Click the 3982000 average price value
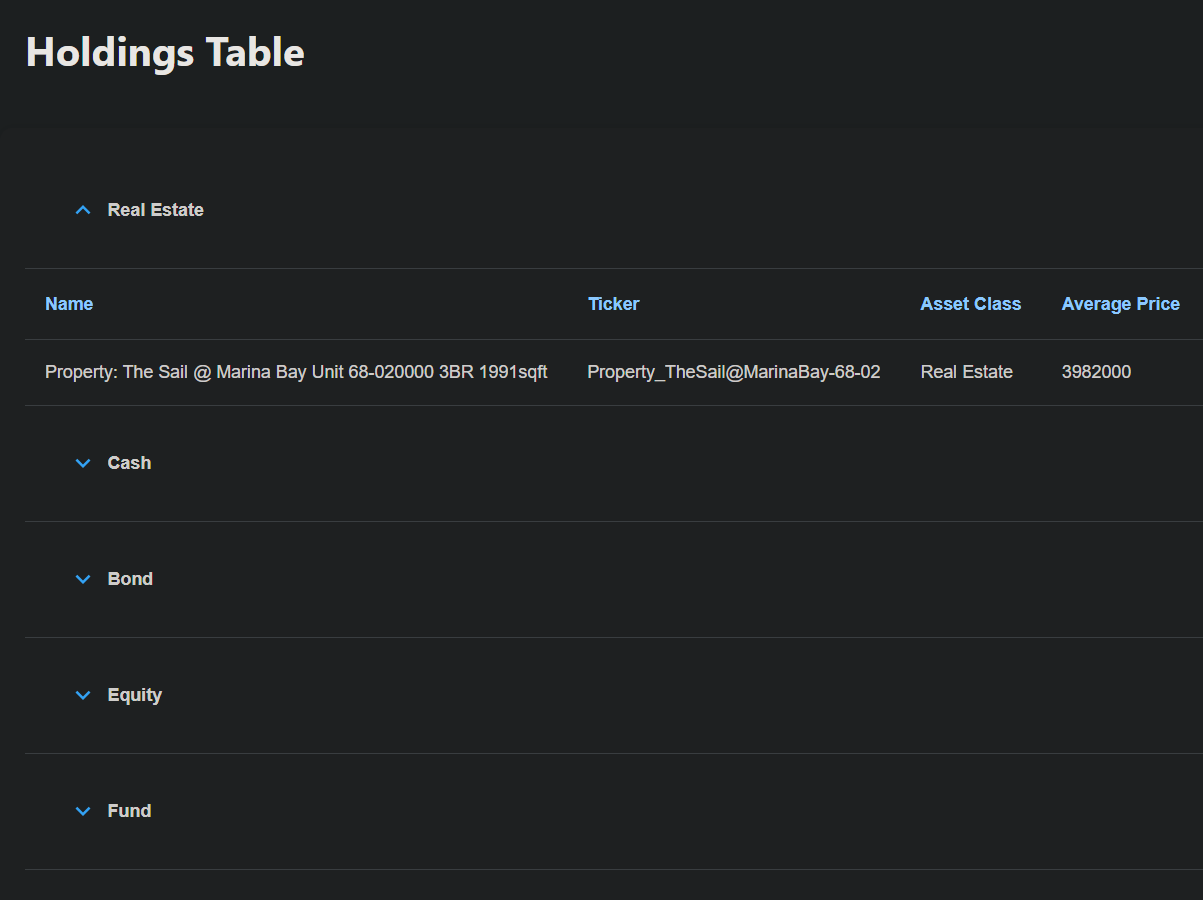 point(1096,371)
